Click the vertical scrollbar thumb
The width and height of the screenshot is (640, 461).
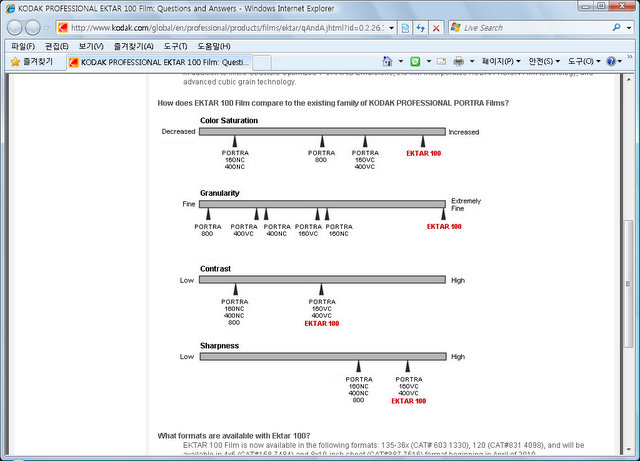[629, 284]
